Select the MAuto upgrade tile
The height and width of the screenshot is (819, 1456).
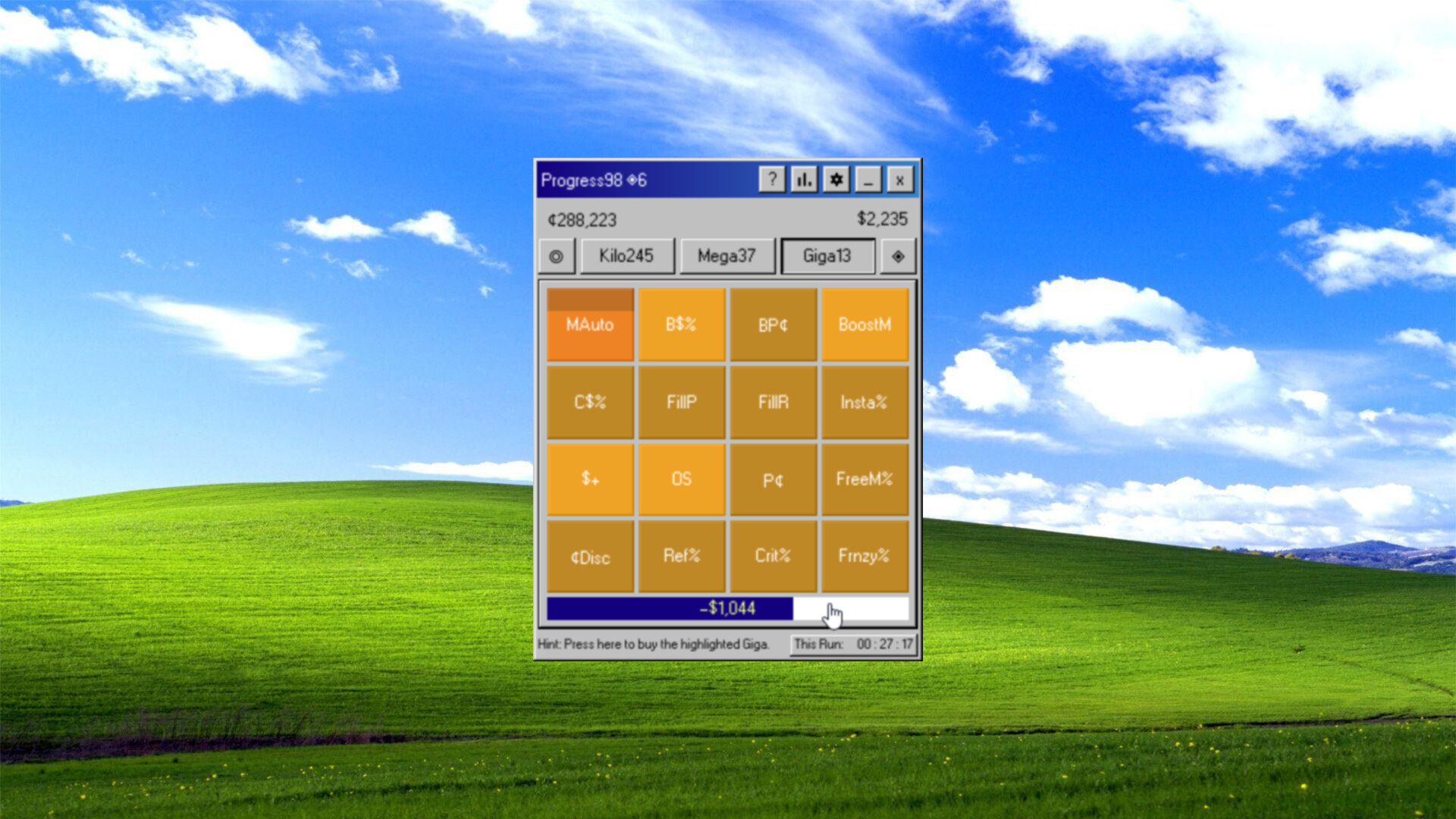(x=590, y=325)
